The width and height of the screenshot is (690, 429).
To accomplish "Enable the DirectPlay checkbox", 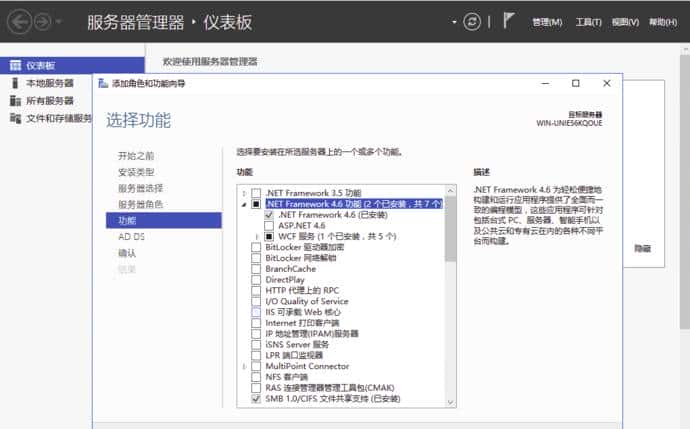I will [x=256, y=280].
